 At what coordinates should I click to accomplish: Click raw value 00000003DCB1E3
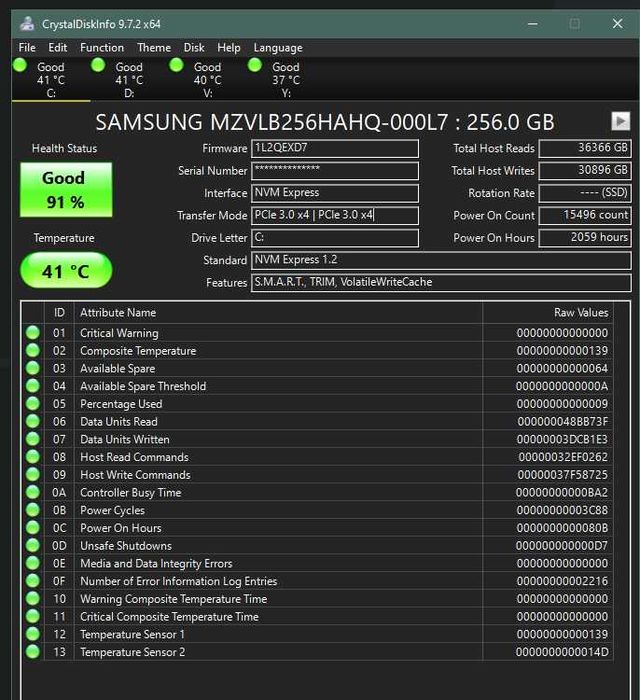[562, 439]
